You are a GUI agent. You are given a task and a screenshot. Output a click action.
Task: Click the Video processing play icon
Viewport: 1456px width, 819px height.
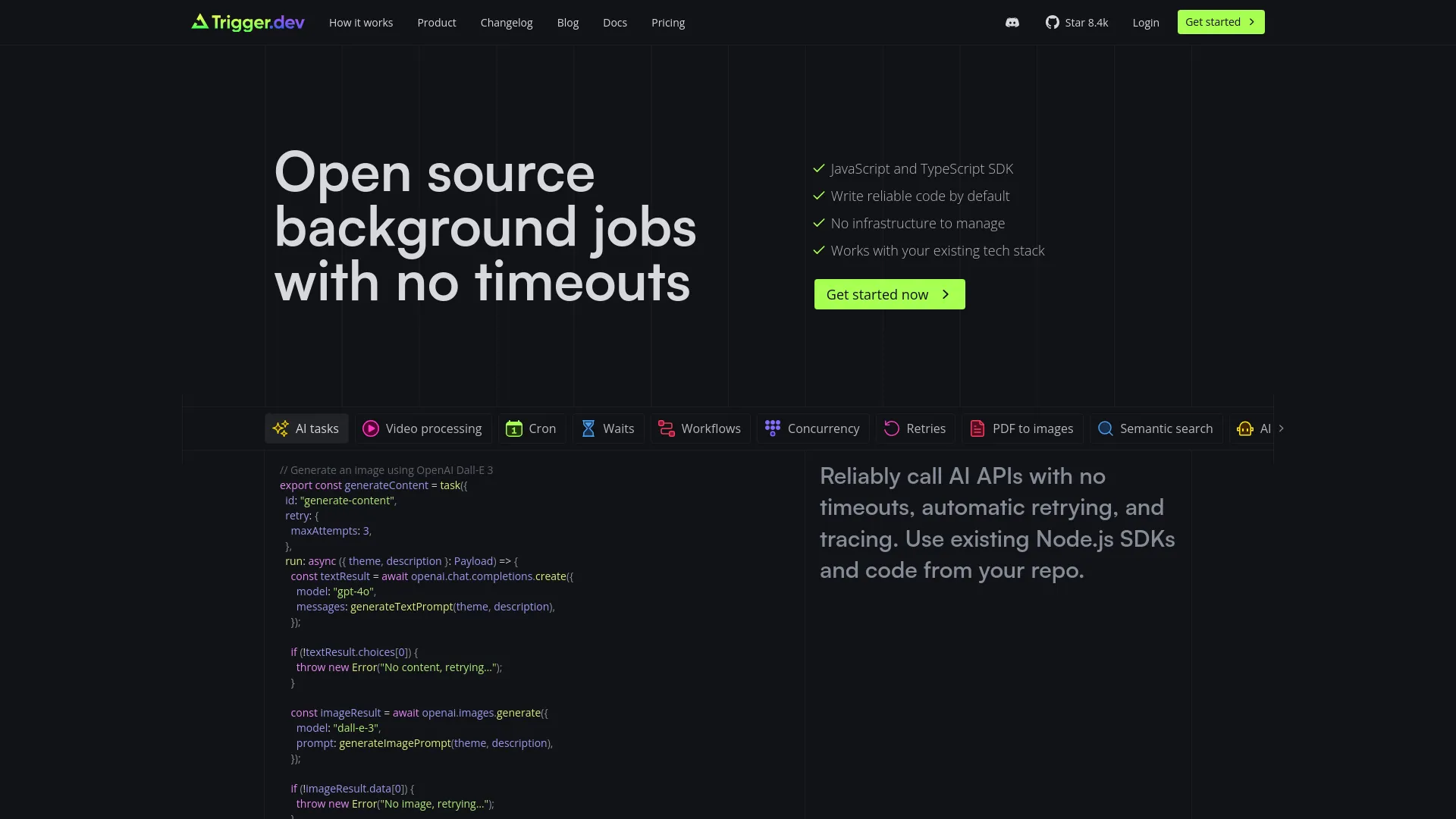370,428
